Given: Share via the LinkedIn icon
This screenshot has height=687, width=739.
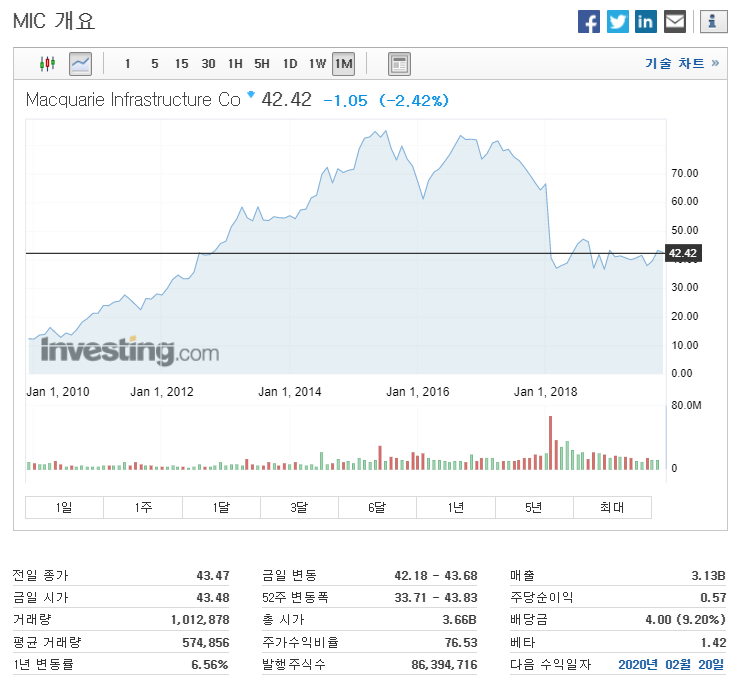Looking at the screenshot, I should tap(646, 22).
